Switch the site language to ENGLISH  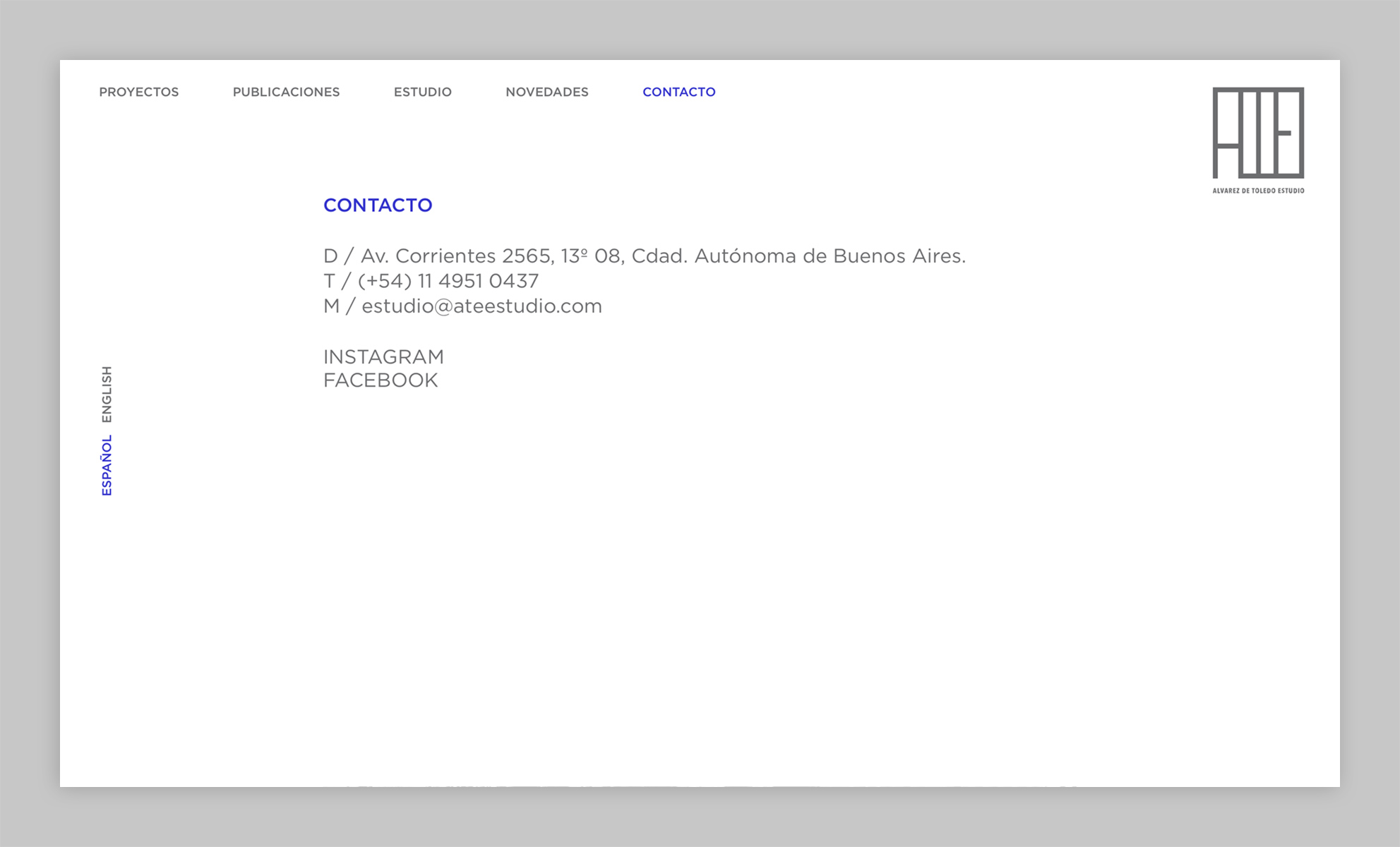coord(107,394)
